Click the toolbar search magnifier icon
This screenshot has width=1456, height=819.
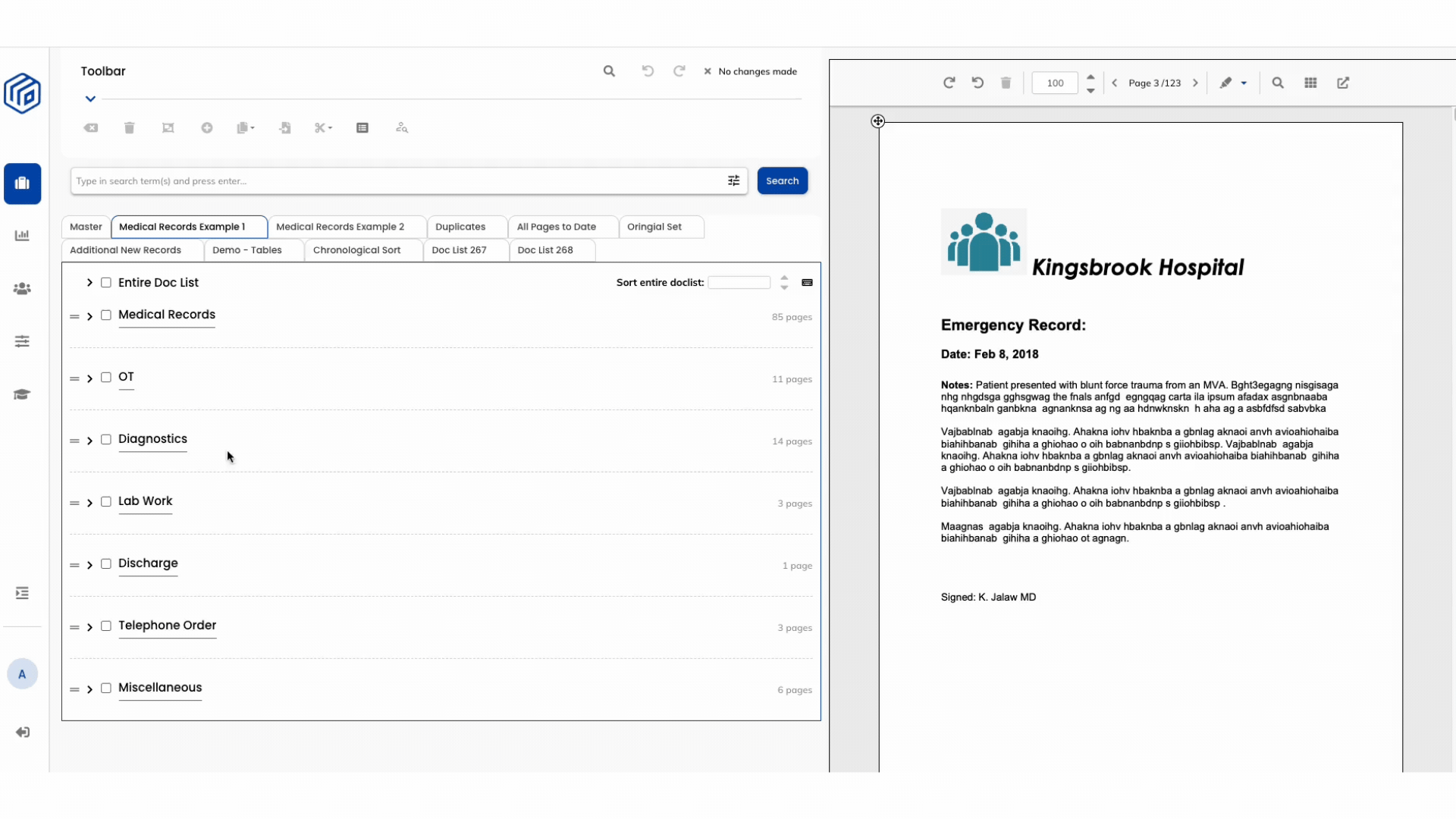pyautogui.click(x=609, y=71)
